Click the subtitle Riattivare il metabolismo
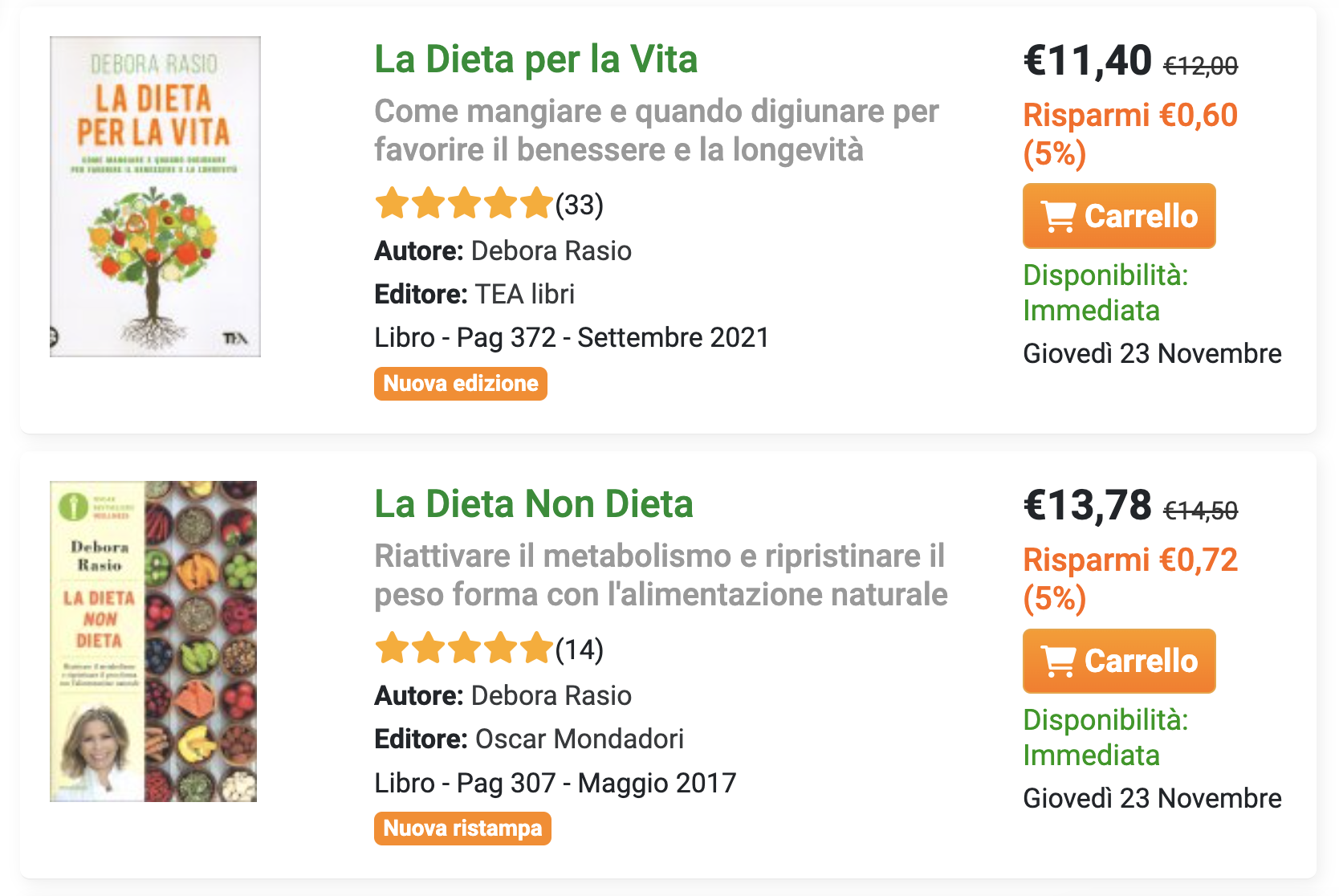Viewport: 1339px width, 896px height. pyautogui.click(x=660, y=575)
